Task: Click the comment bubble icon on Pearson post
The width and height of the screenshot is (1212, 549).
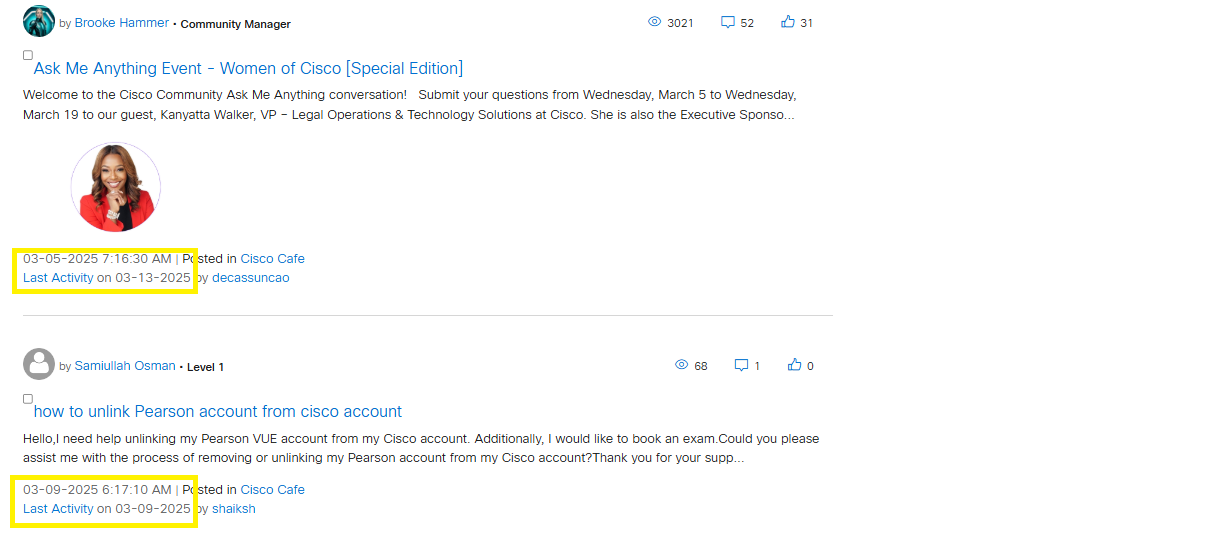Action: click(742, 365)
